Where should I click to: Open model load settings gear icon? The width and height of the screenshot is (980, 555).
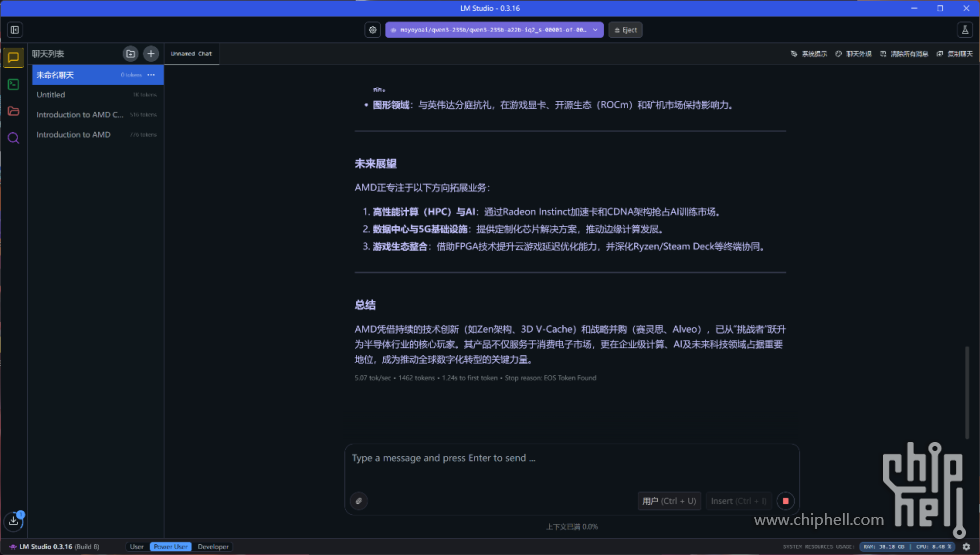tap(372, 30)
